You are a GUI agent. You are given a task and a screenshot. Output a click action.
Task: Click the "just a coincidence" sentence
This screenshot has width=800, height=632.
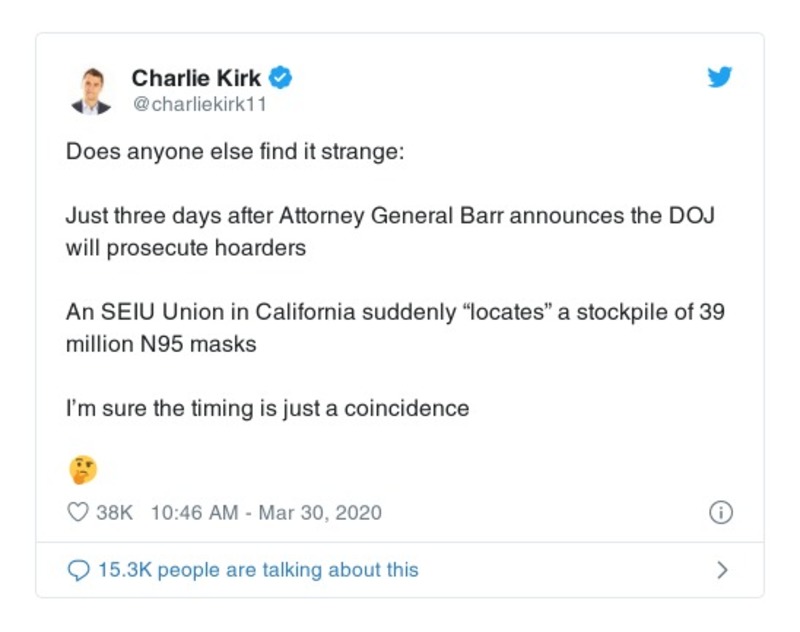click(x=267, y=408)
